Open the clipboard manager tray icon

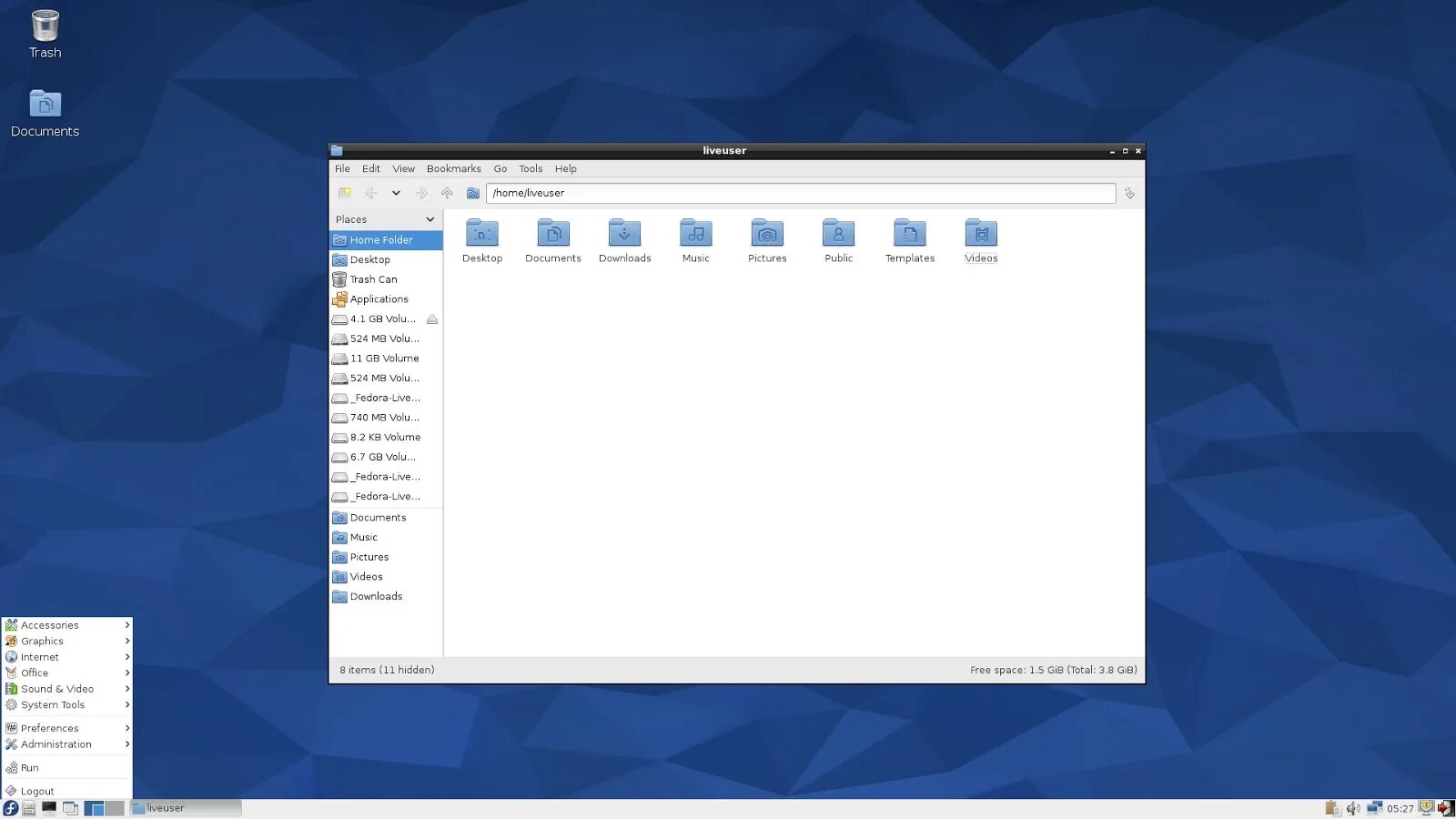point(1332,808)
